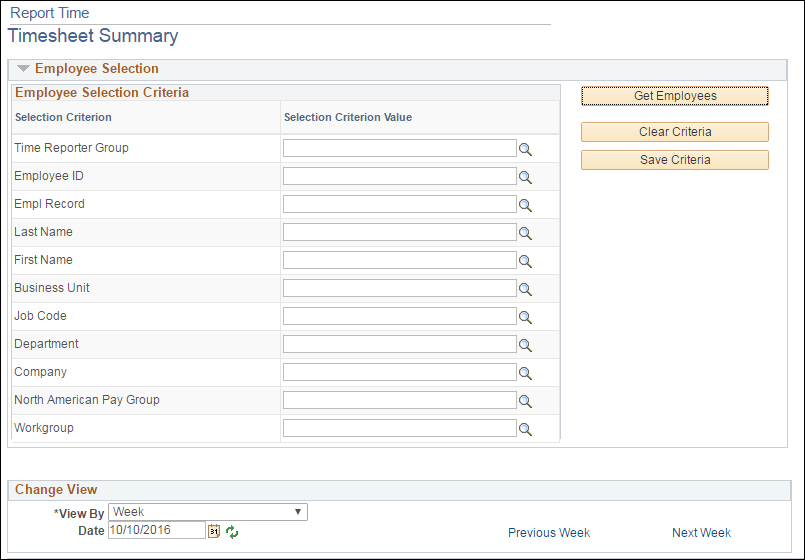This screenshot has width=805, height=560.
Task: Click the Workgroup label
Action: click(44, 428)
